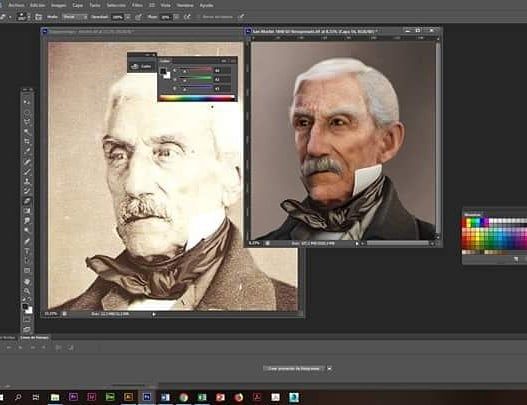Select the Zoom tool

(27, 291)
